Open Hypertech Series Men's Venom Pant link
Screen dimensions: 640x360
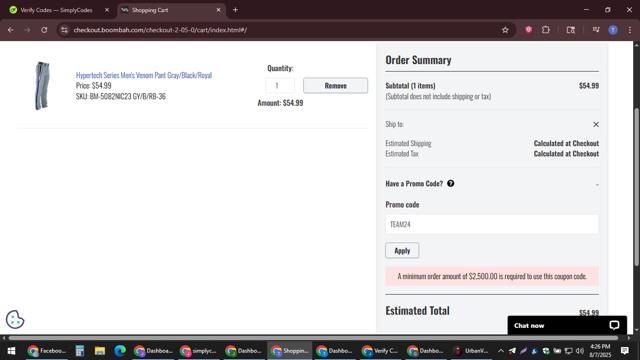point(144,75)
